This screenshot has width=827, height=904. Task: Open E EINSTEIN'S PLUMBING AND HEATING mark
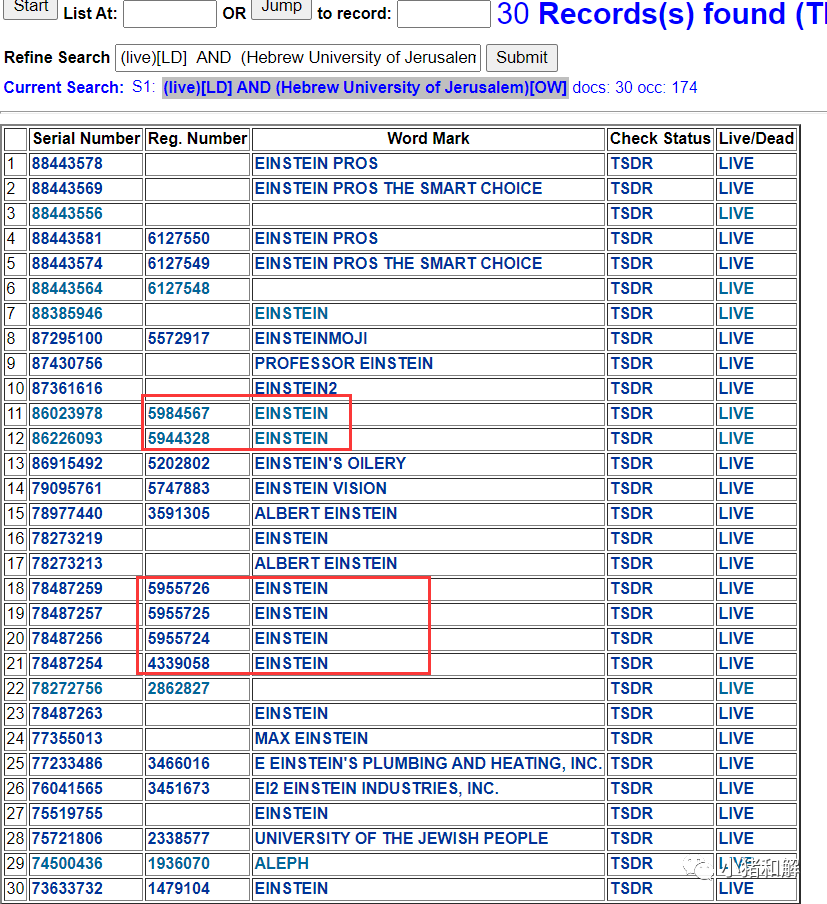[x=428, y=763]
